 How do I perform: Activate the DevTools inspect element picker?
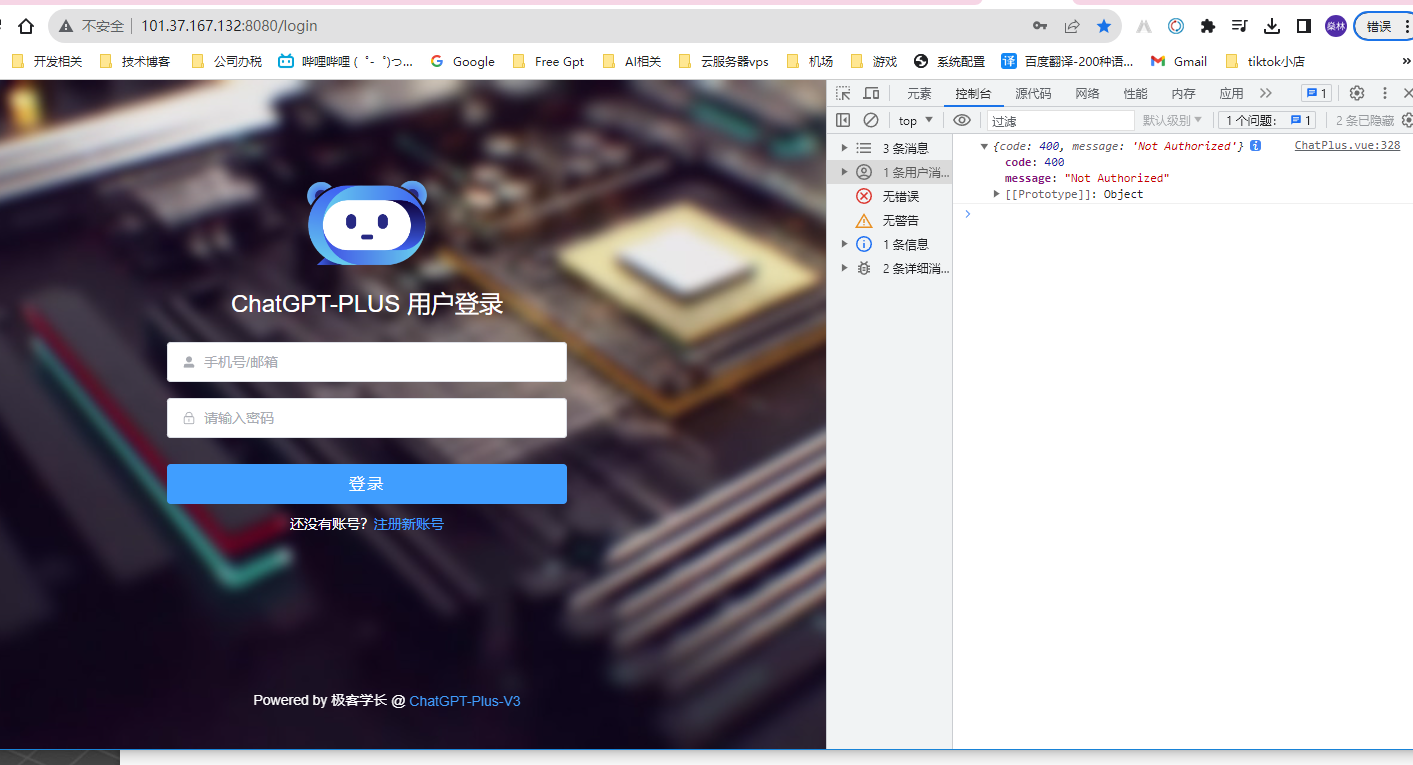point(844,93)
